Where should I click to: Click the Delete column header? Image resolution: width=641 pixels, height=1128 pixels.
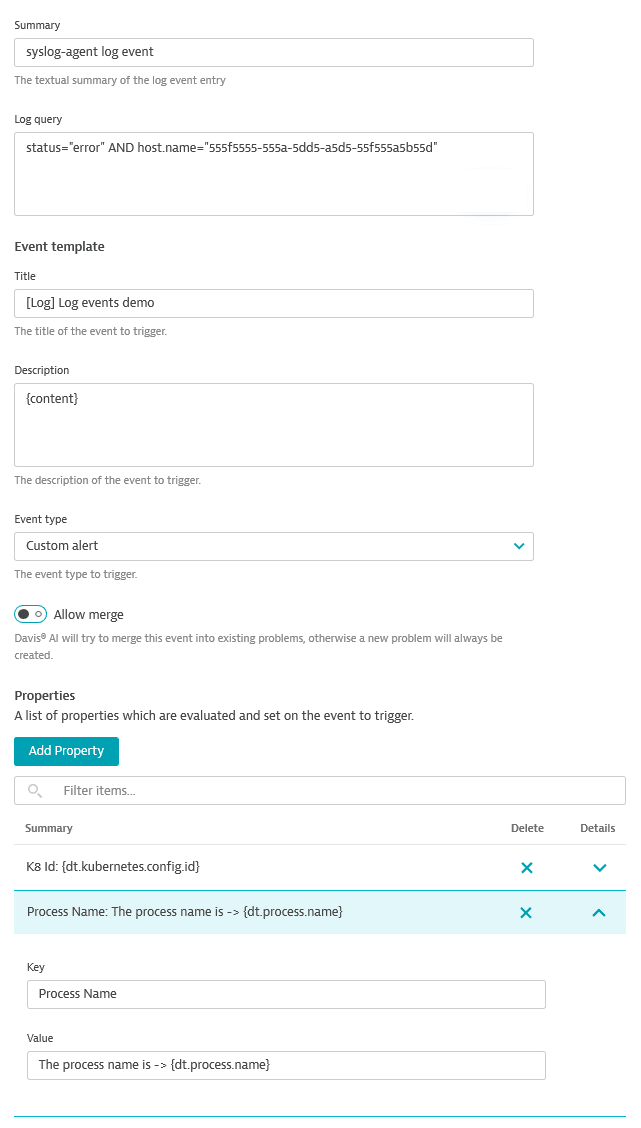pyautogui.click(x=527, y=828)
